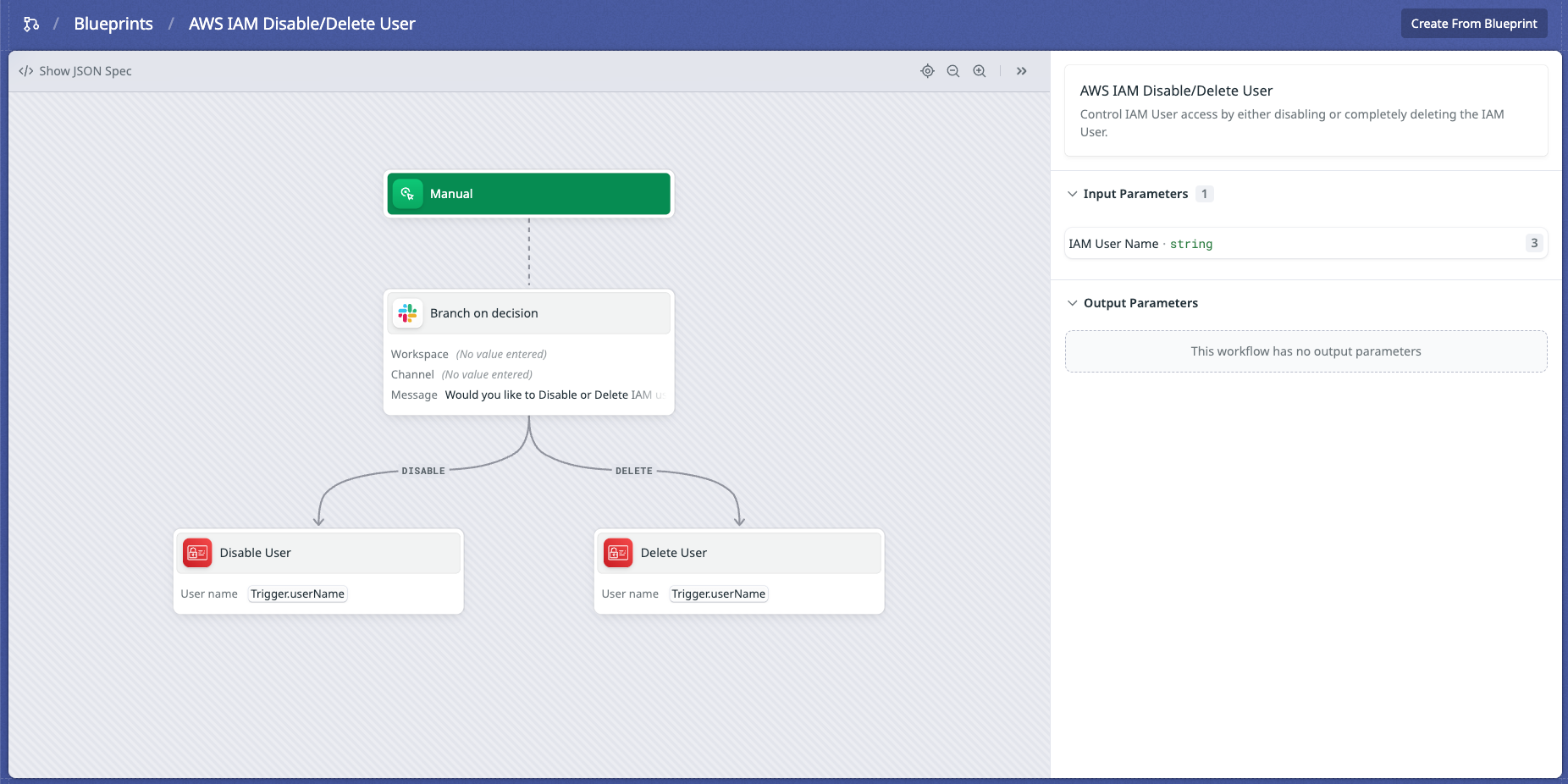Screen dimensions: 1568x784
Task: Click the zoom out magnifier icon
Action: (x=954, y=71)
